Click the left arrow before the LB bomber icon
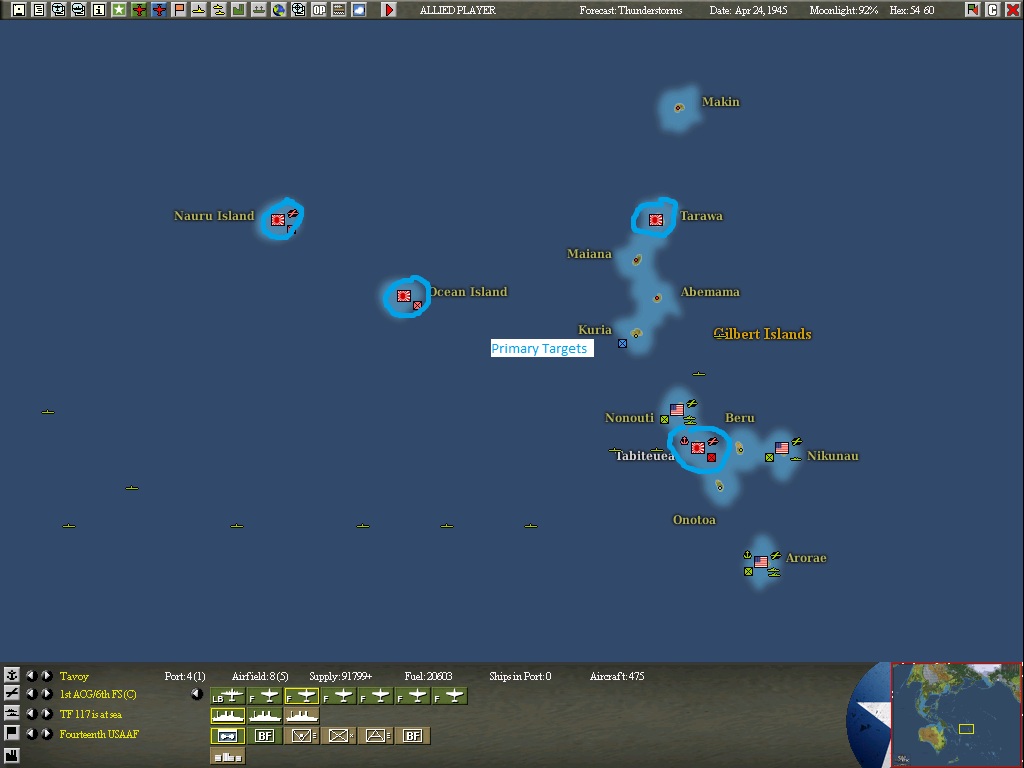 point(197,694)
